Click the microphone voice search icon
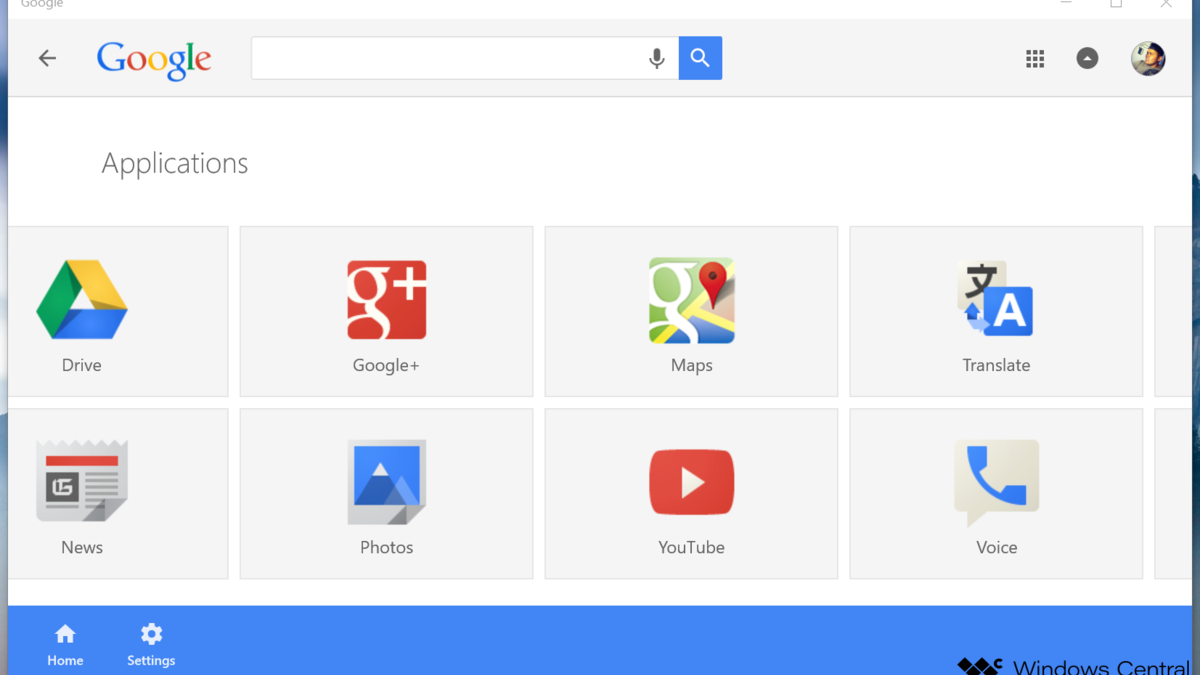1200x675 pixels. click(657, 59)
